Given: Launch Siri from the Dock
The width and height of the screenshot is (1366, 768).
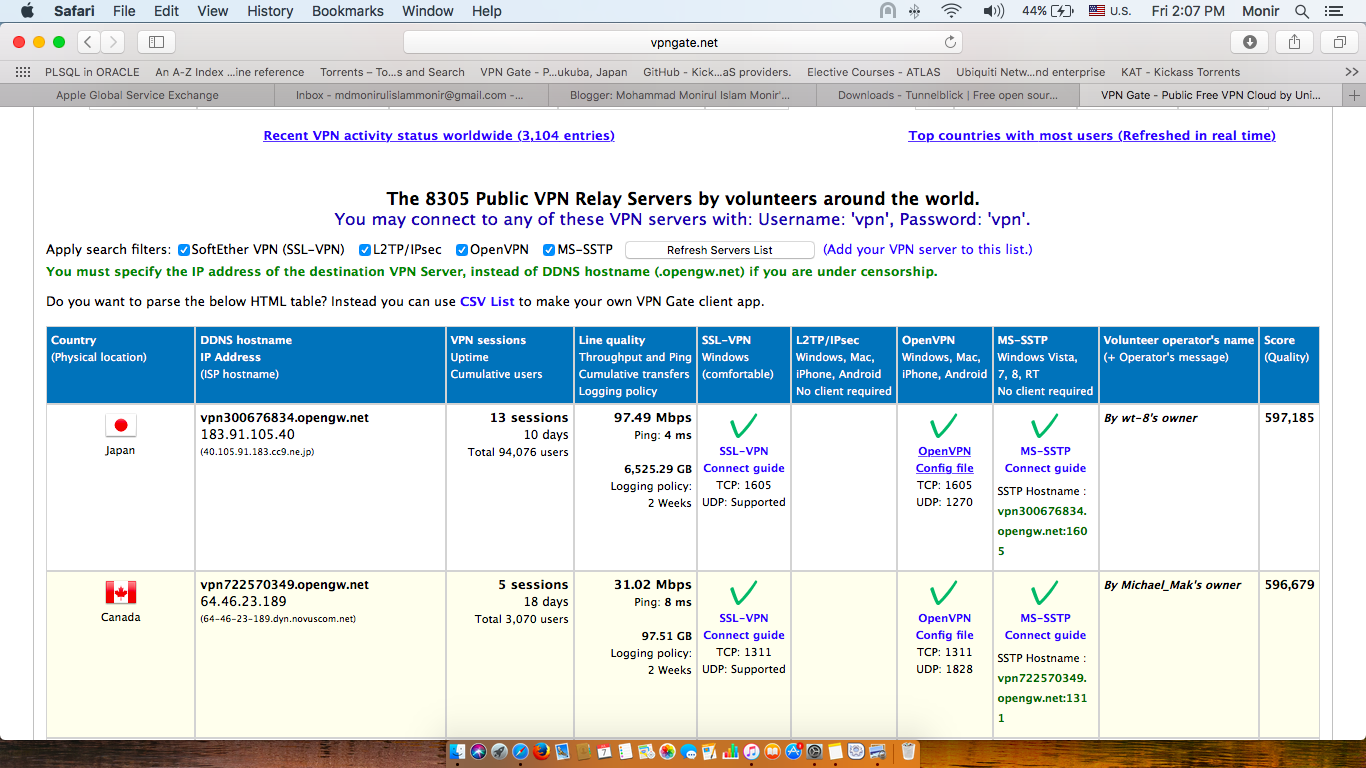Looking at the screenshot, I should pos(479,752).
